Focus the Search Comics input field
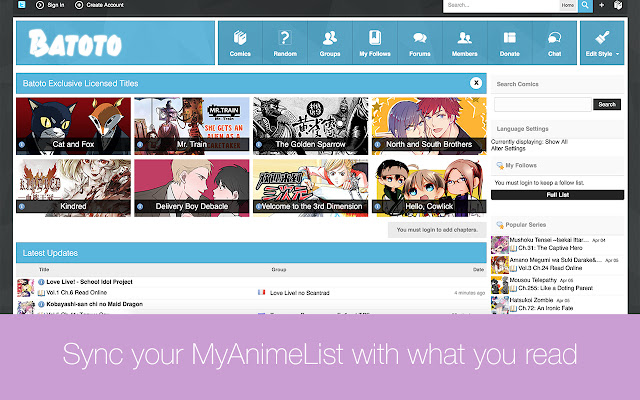This screenshot has height=400, width=640. 542,104
